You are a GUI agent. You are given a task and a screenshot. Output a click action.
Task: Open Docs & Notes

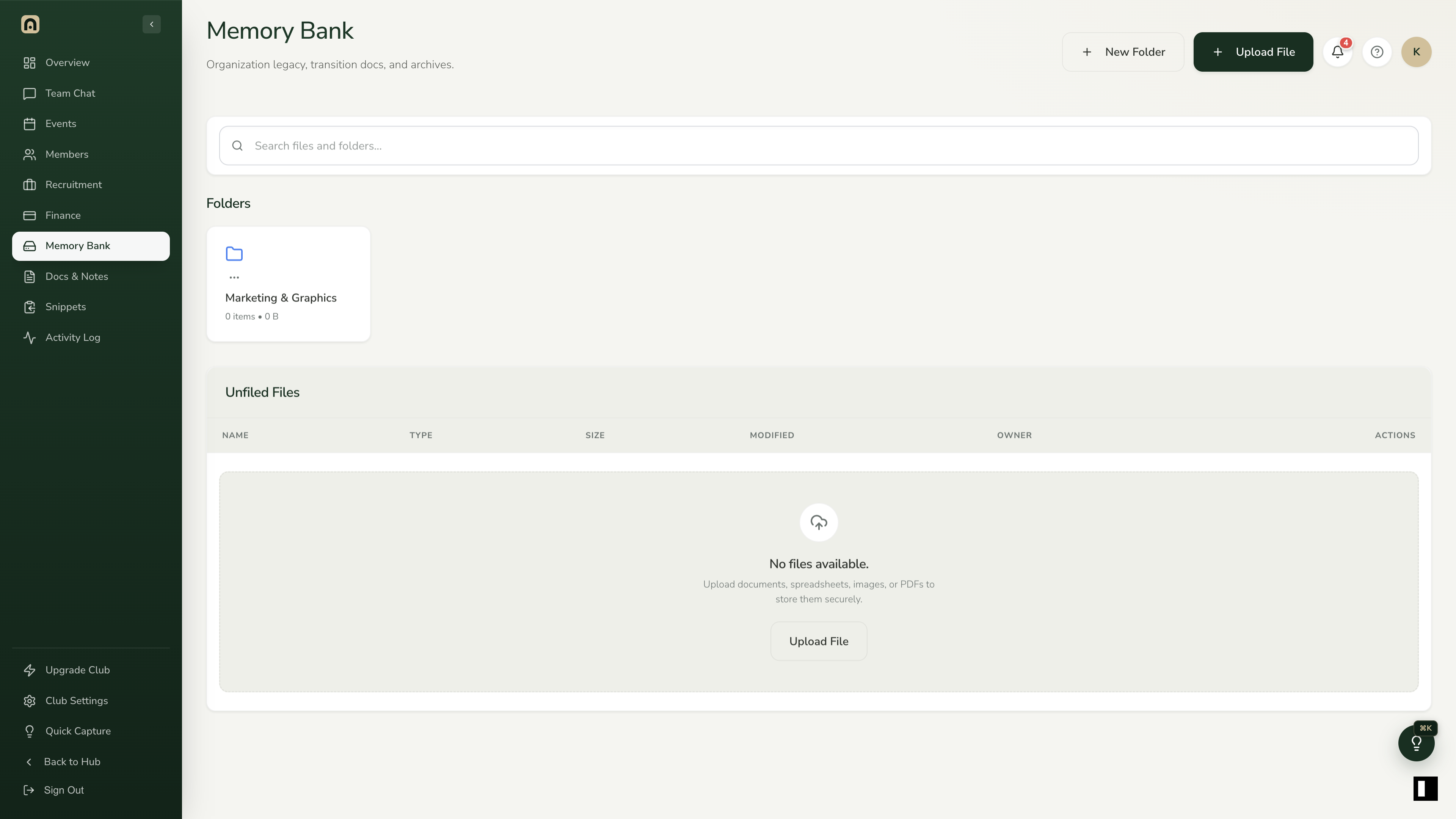(91, 276)
